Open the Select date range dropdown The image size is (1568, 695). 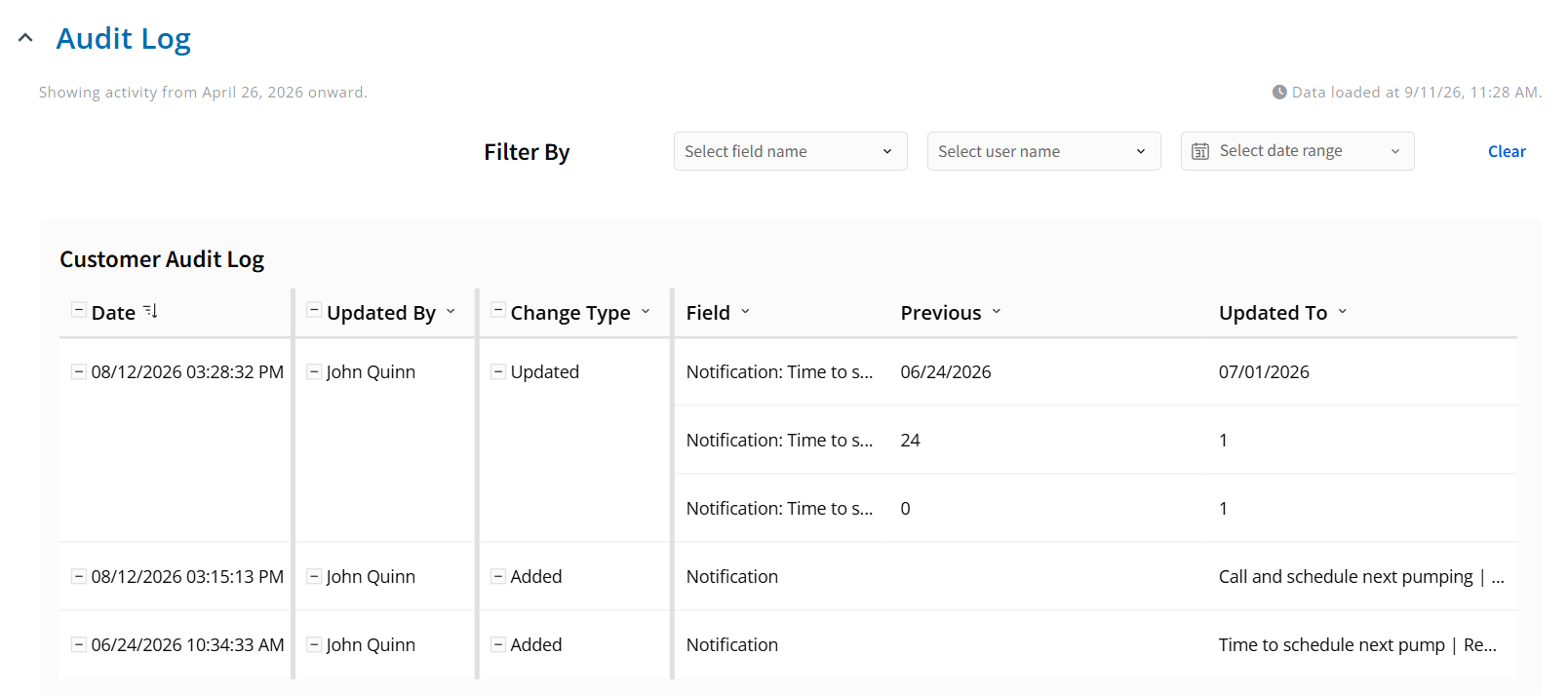1297,151
